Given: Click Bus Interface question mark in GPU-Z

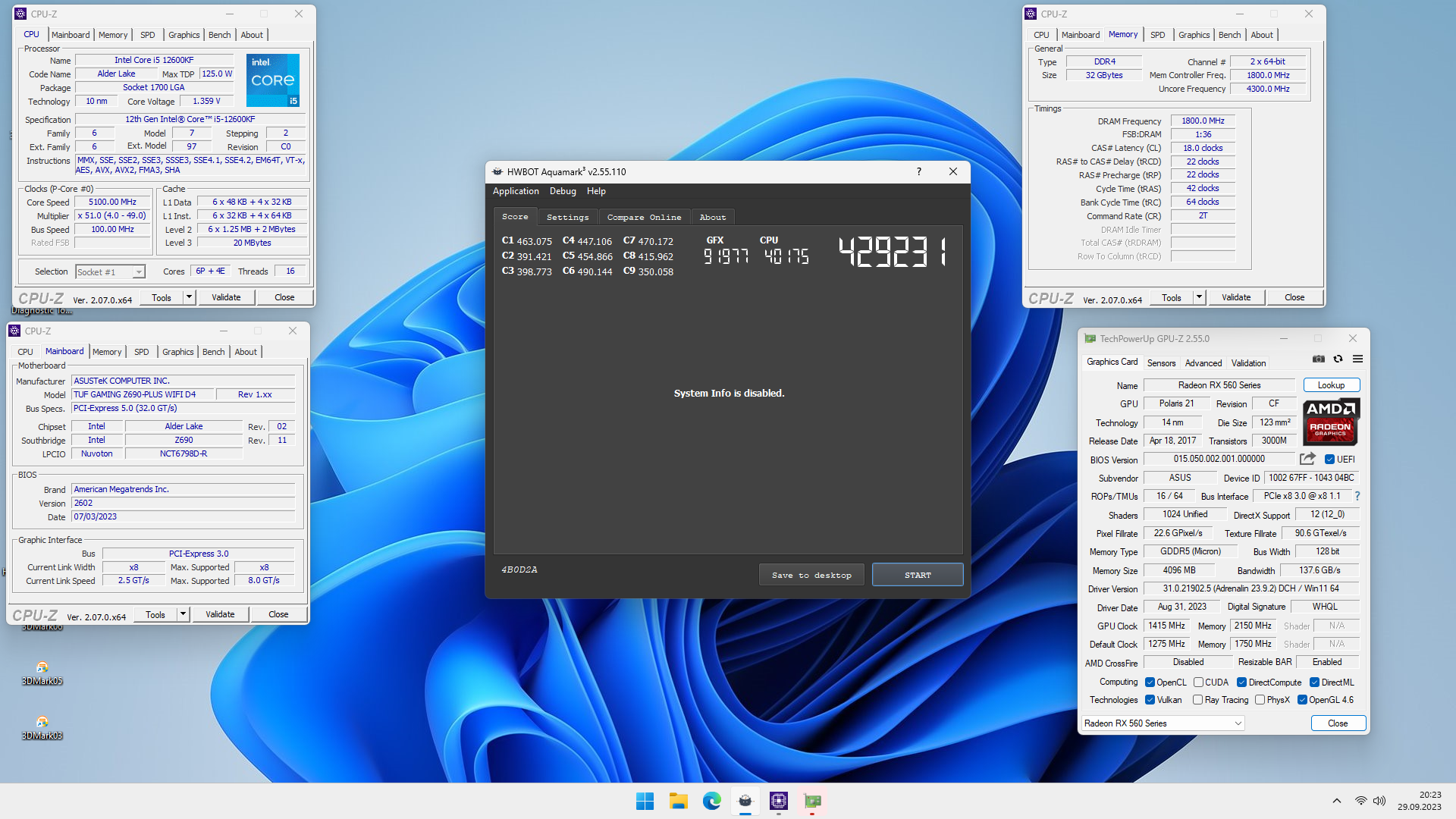Looking at the screenshot, I should [x=1357, y=496].
